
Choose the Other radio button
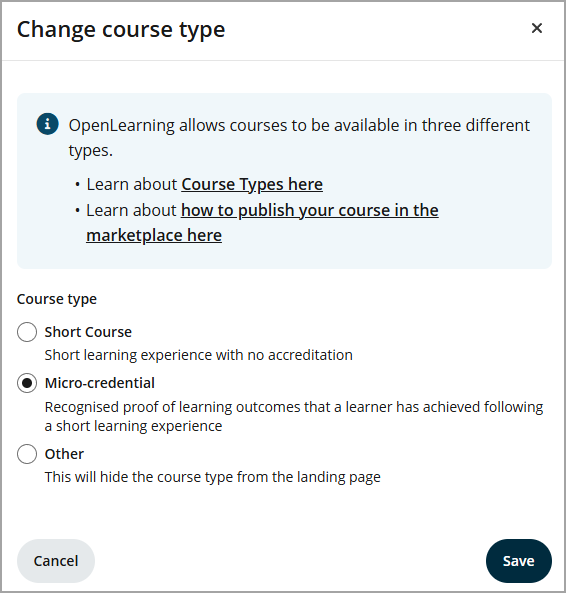click(27, 454)
